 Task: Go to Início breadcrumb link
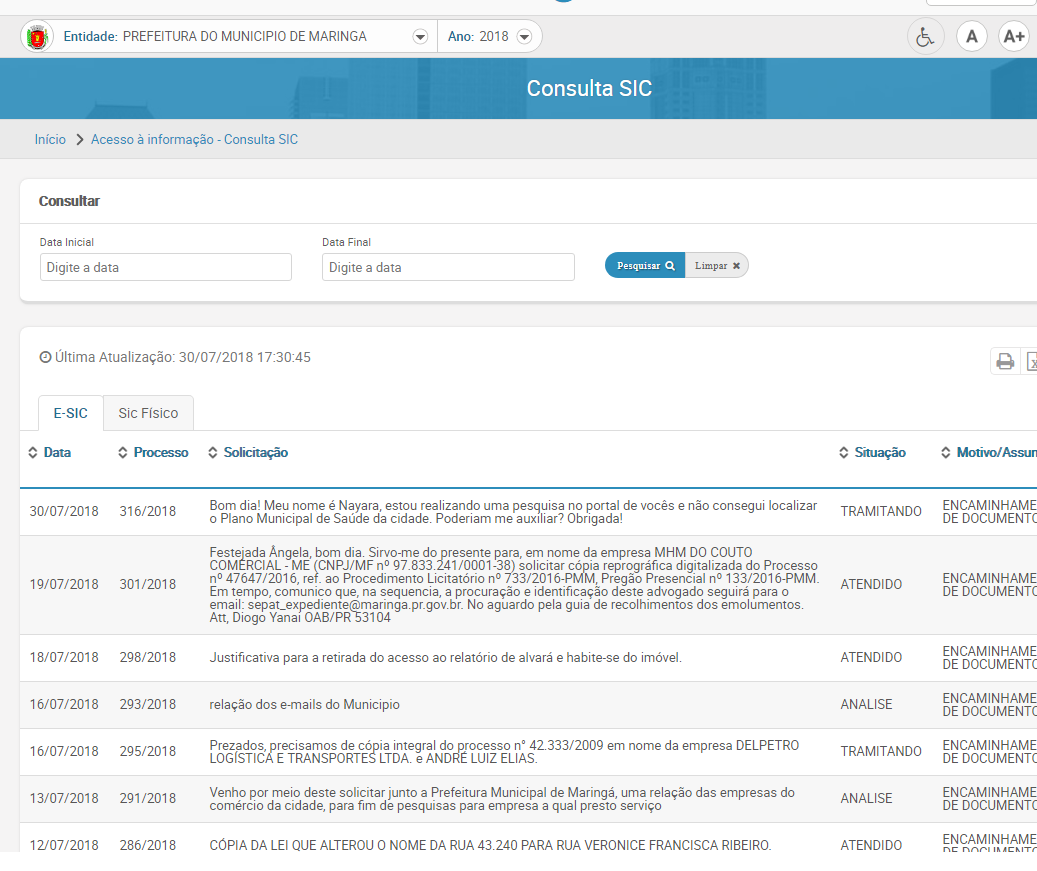click(50, 140)
